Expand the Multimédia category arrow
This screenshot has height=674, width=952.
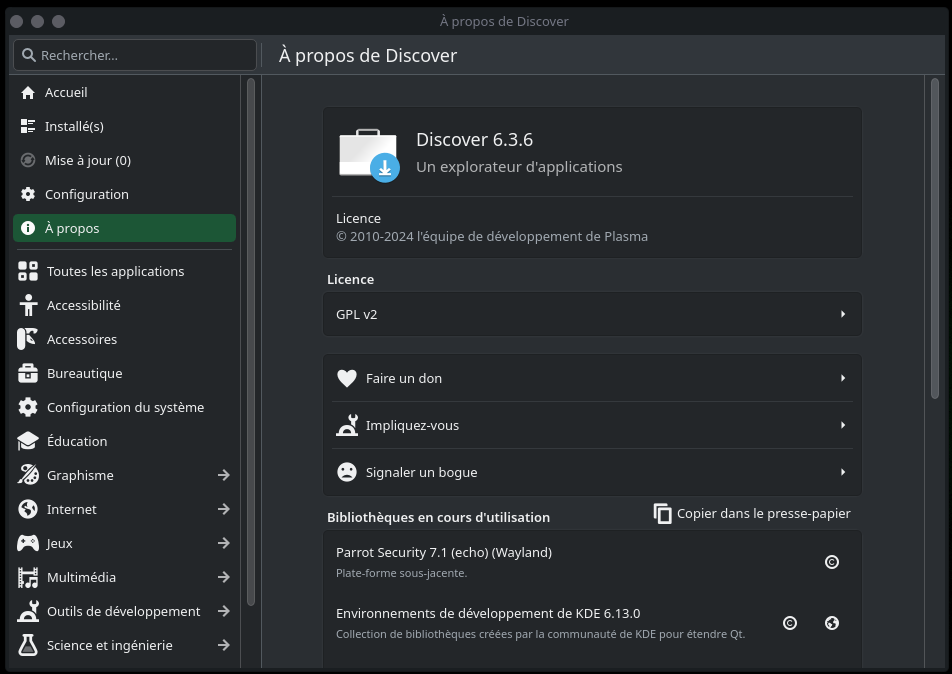click(223, 577)
